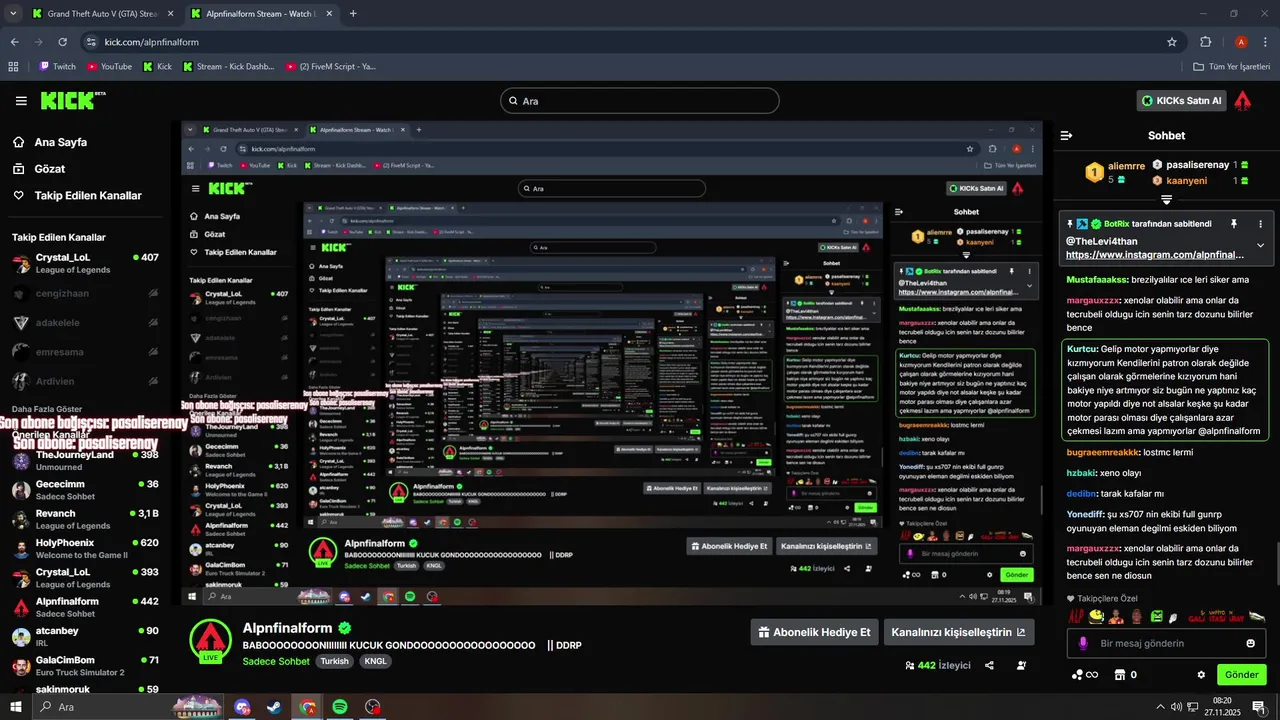Image resolution: width=1280 pixels, height=720 pixels.
Task: Open the browser extensions puzzle icon
Action: point(1205,42)
